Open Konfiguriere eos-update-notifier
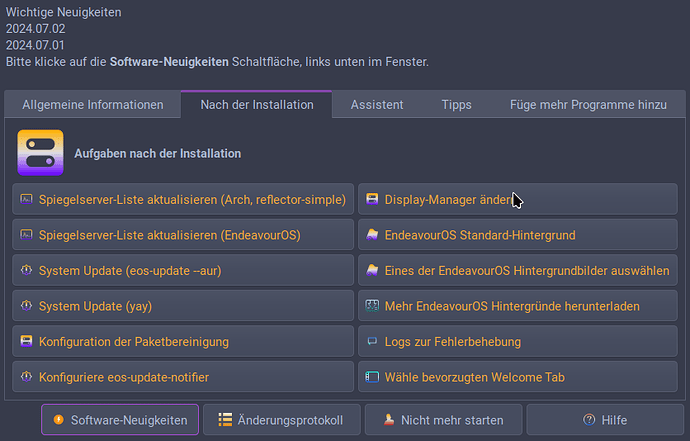Screen dimensions: 690x441 [x=183, y=377]
